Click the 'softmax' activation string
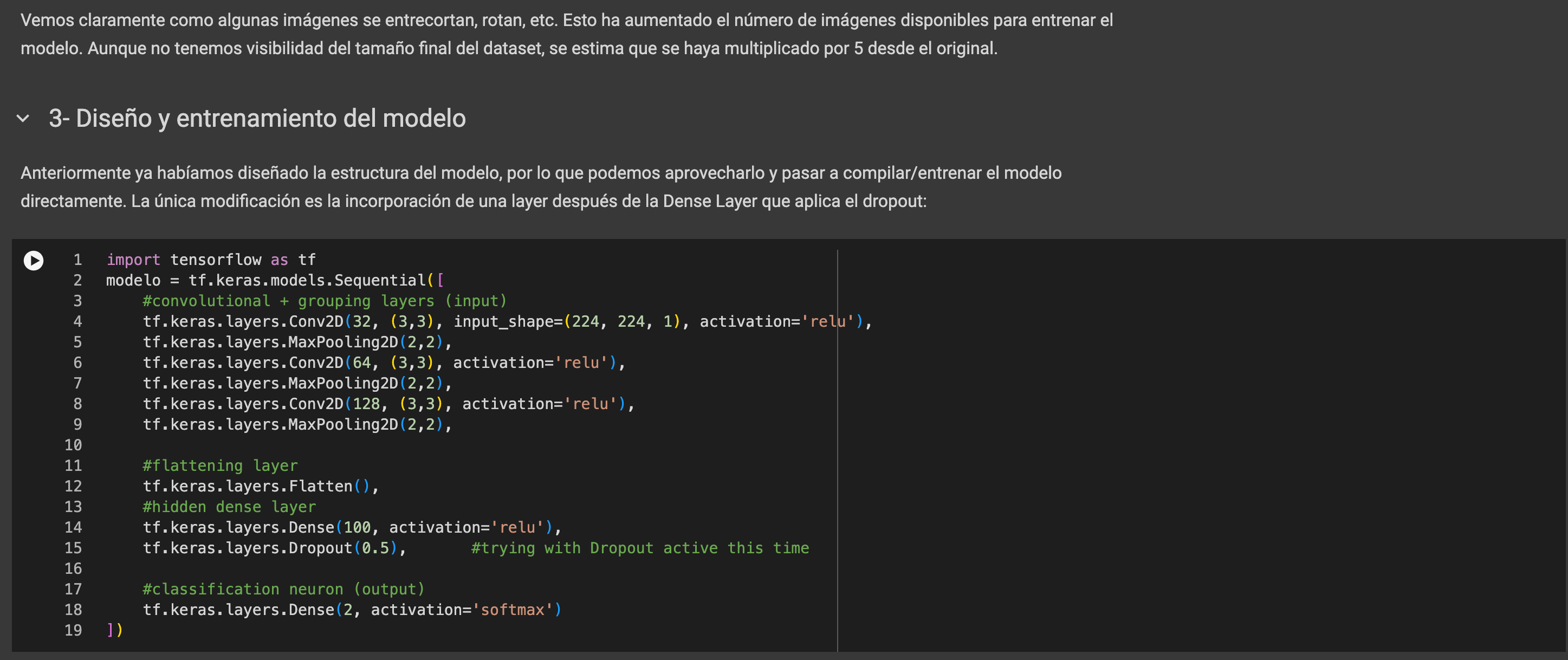The width and height of the screenshot is (1568, 660). click(513, 610)
